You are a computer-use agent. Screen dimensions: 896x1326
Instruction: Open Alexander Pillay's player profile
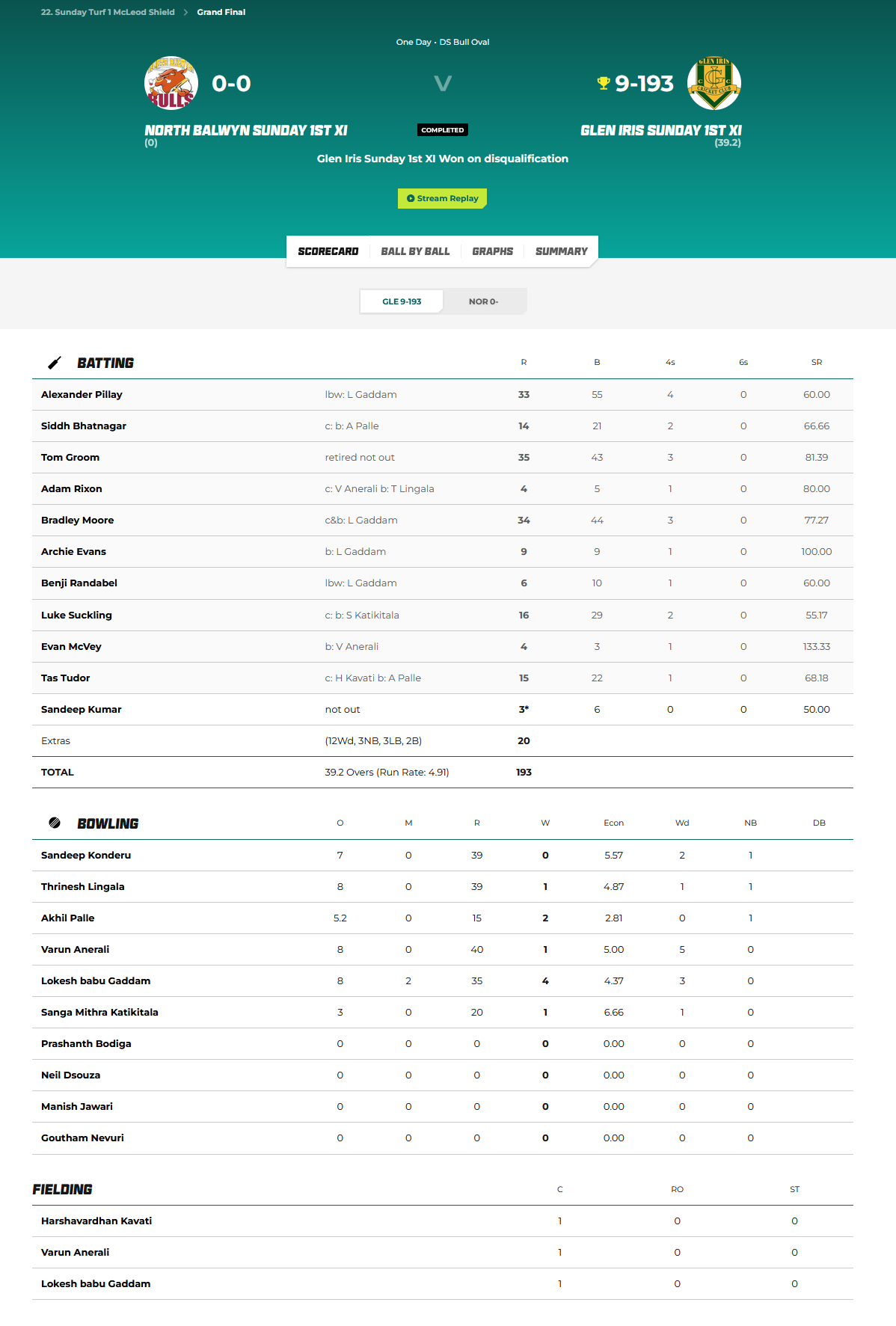pos(82,394)
